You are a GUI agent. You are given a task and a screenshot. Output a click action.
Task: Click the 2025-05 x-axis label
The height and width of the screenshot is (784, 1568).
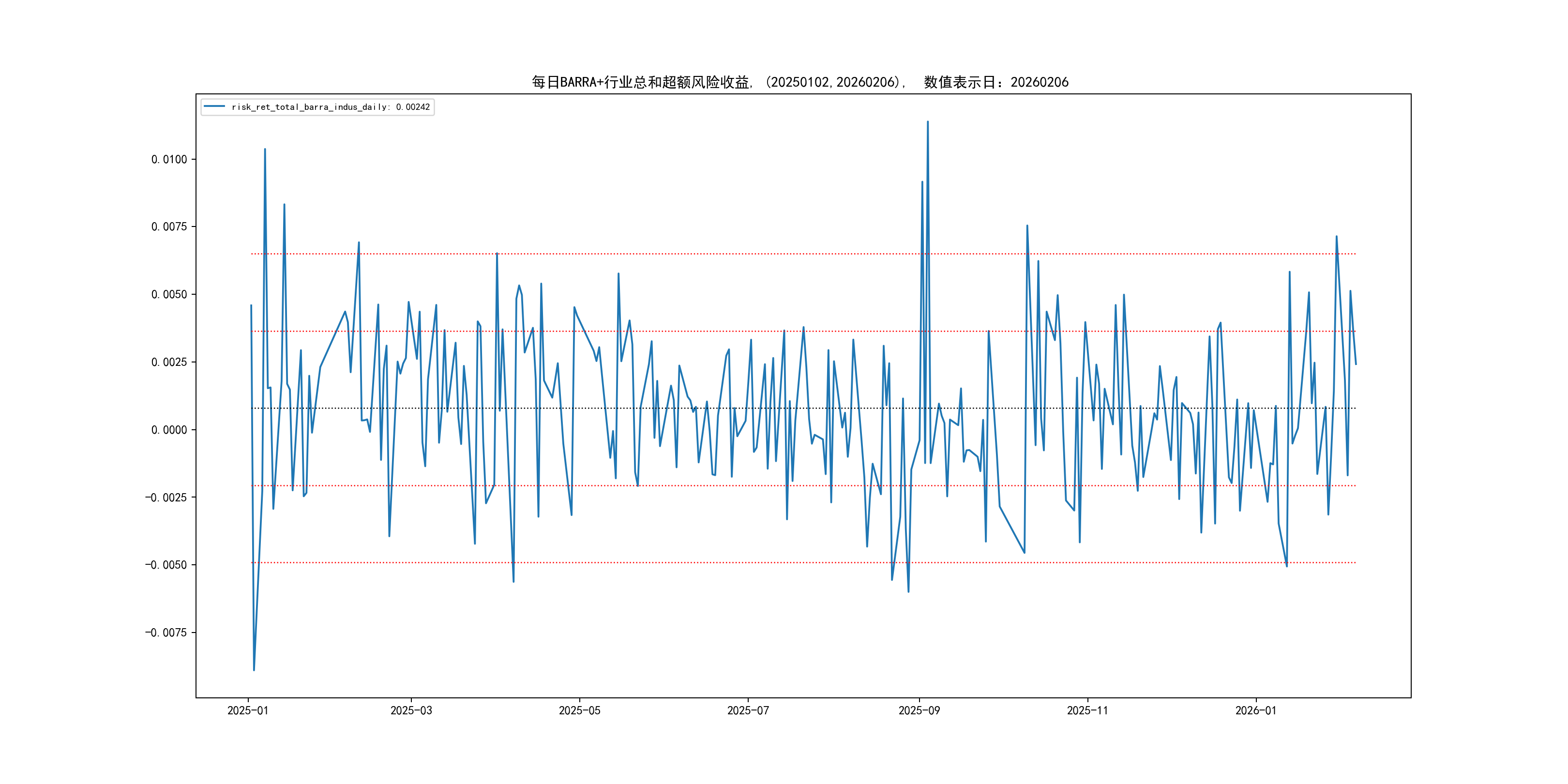click(579, 710)
